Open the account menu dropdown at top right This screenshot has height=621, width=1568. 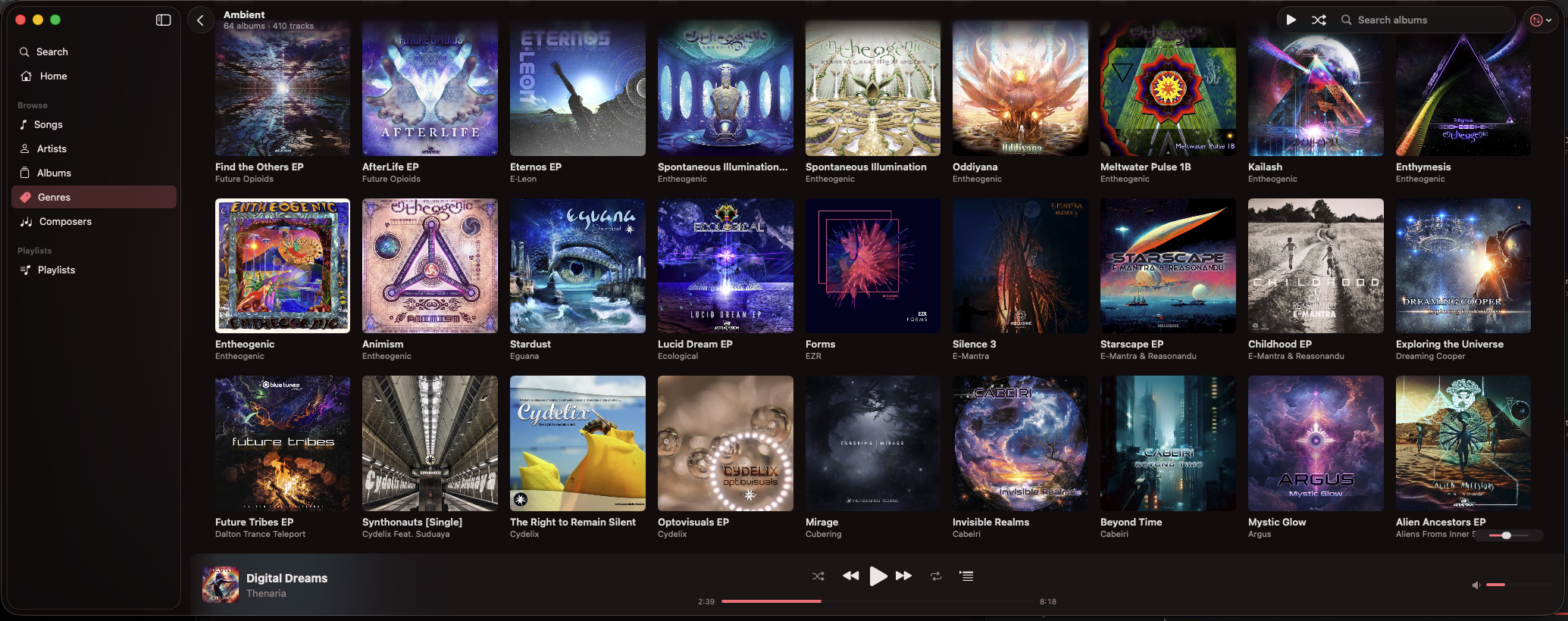(x=1541, y=20)
